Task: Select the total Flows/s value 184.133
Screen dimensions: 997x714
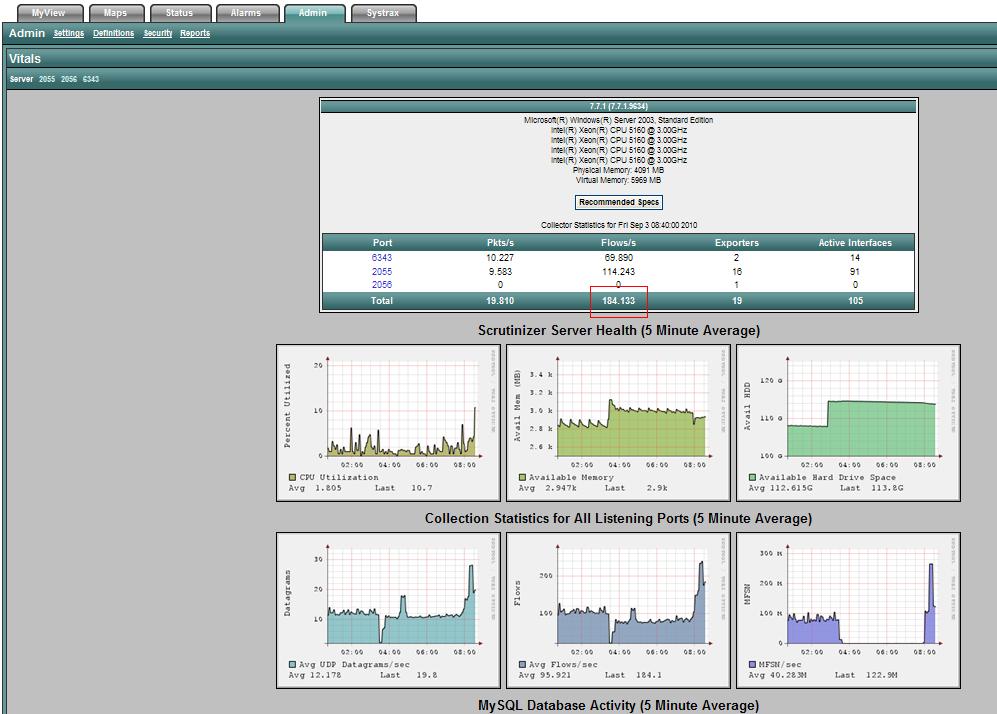Action: pos(619,301)
